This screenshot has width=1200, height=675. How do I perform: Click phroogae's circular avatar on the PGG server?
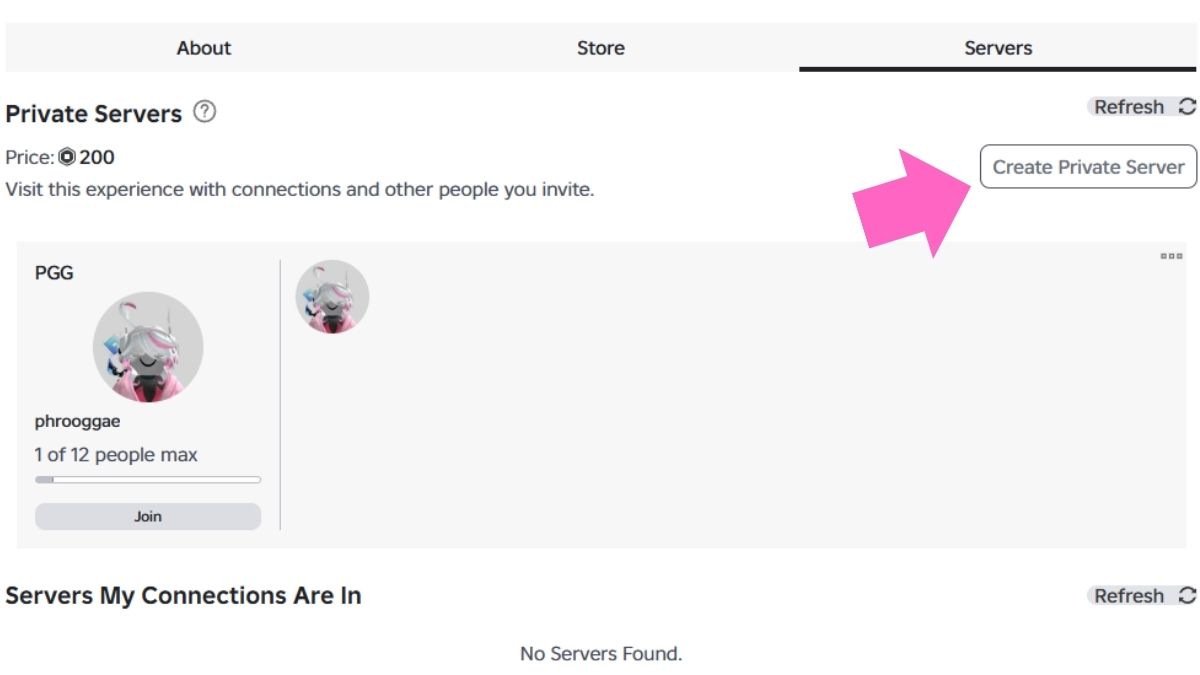coord(148,345)
